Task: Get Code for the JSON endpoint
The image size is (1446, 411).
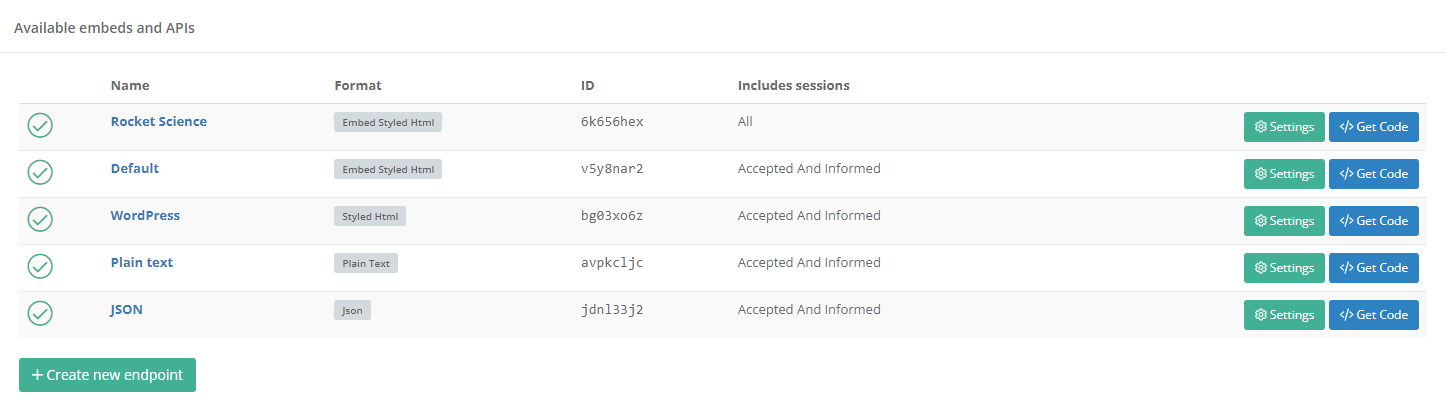Action: tap(1373, 315)
